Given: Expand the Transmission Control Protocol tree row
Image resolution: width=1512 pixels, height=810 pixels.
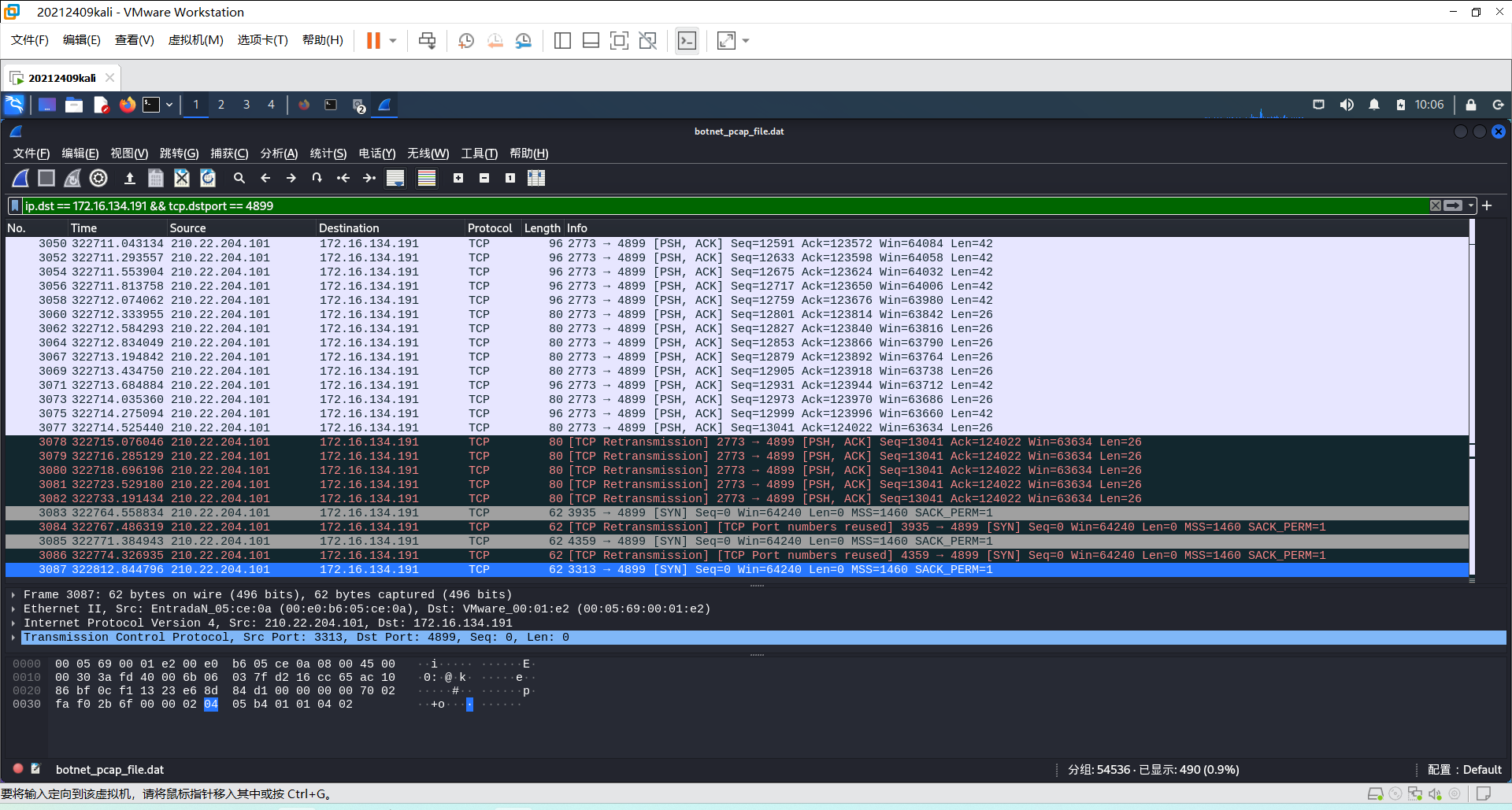Looking at the screenshot, I should [13, 638].
